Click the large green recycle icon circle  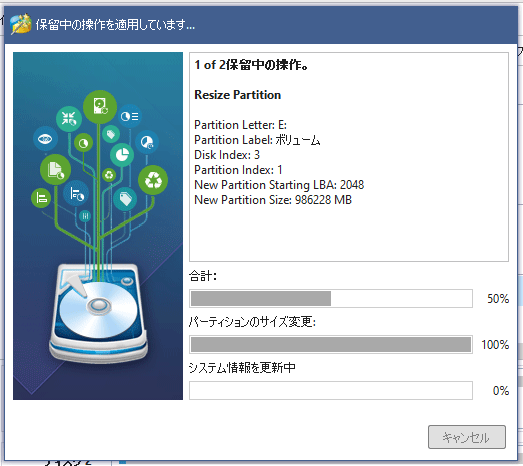(x=153, y=180)
